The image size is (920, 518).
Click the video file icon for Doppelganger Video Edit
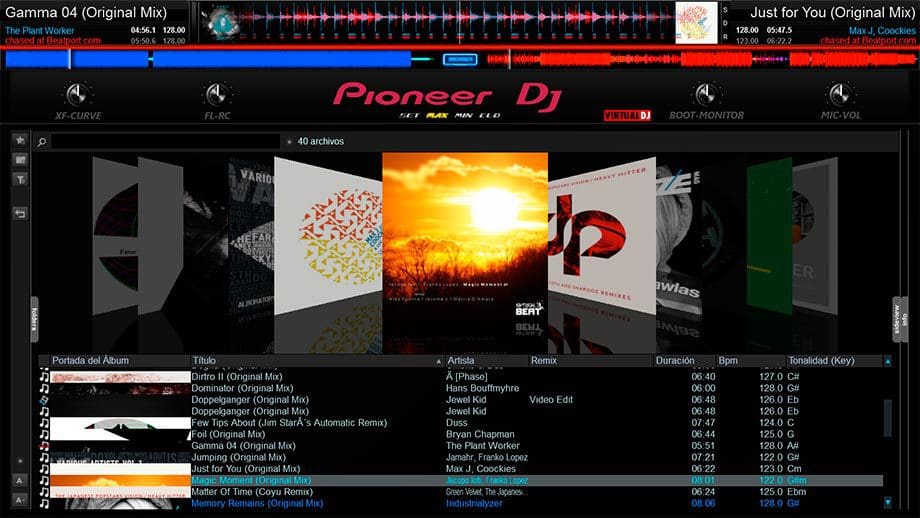pyautogui.click(x=44, y=400)
